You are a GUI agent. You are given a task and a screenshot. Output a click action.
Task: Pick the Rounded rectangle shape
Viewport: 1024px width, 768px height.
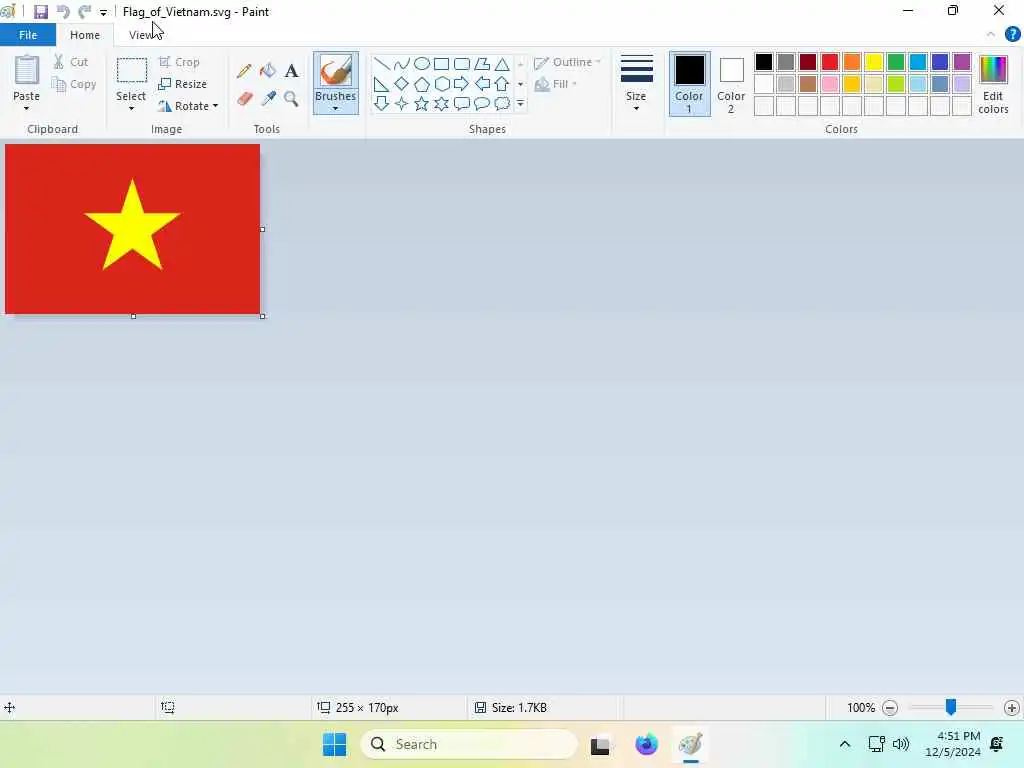coord(462,64)
